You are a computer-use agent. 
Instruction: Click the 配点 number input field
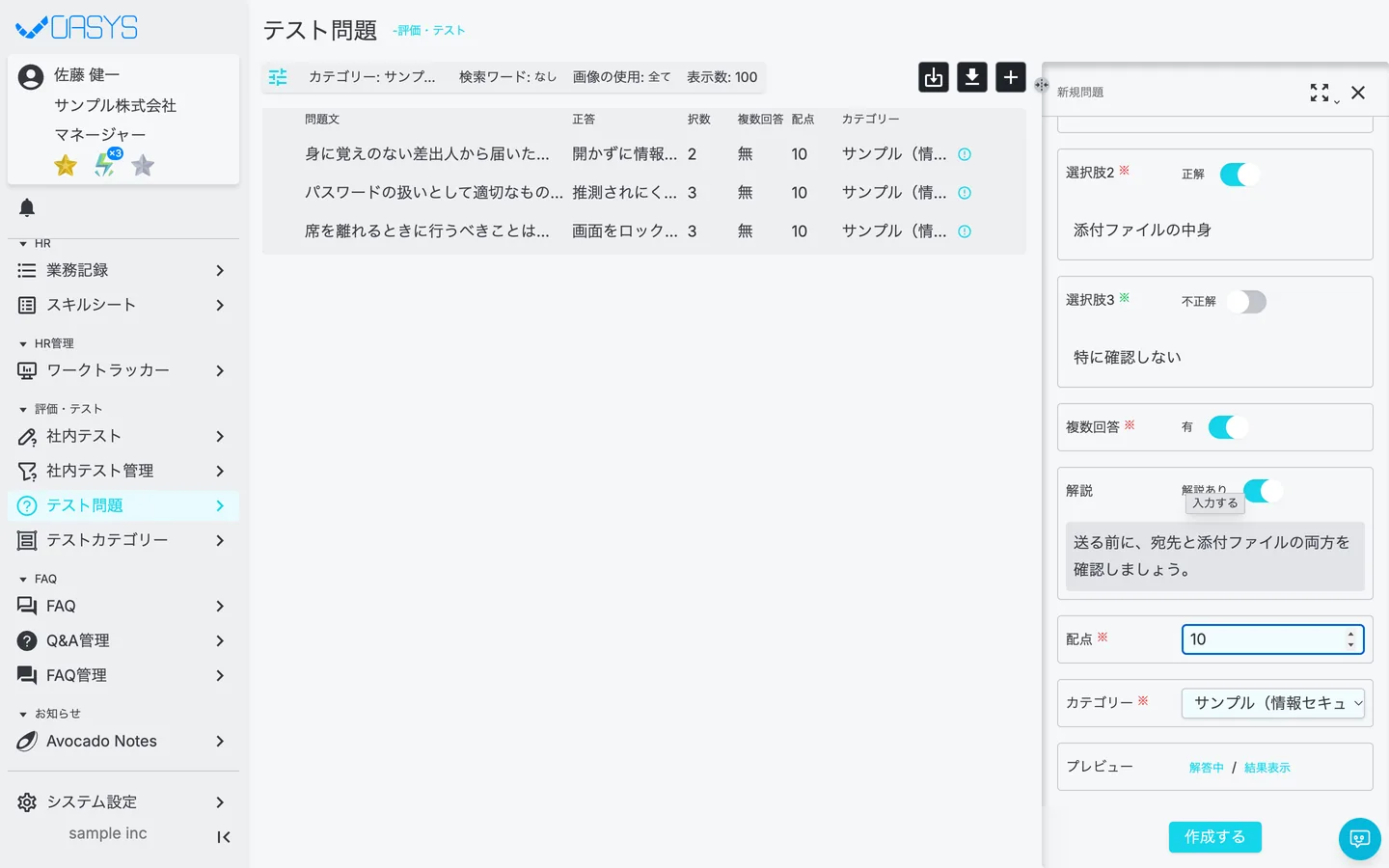pyautogui.click(x=1273, y=639)
